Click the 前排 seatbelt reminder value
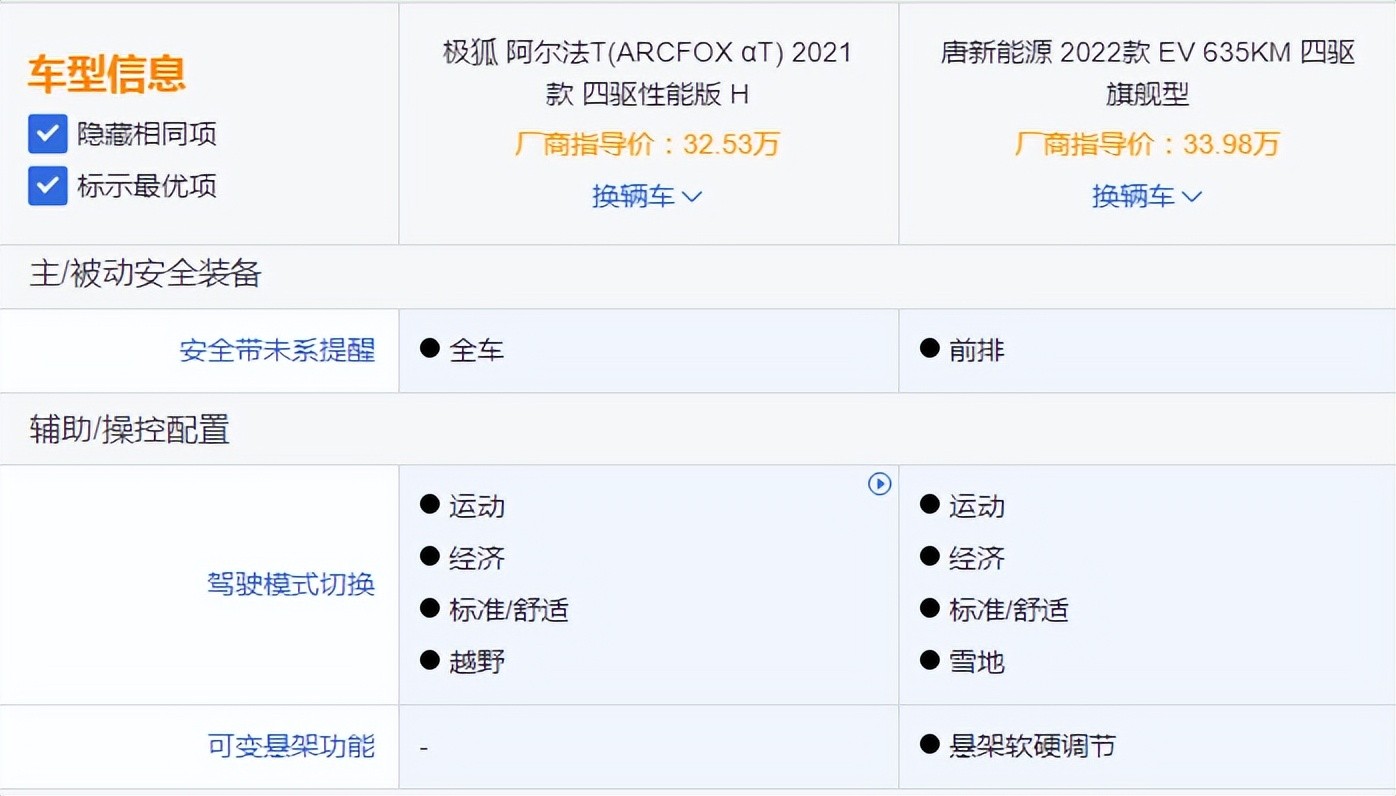The height and width of the screenshot is (796, 1396). [x=976, y=351]
